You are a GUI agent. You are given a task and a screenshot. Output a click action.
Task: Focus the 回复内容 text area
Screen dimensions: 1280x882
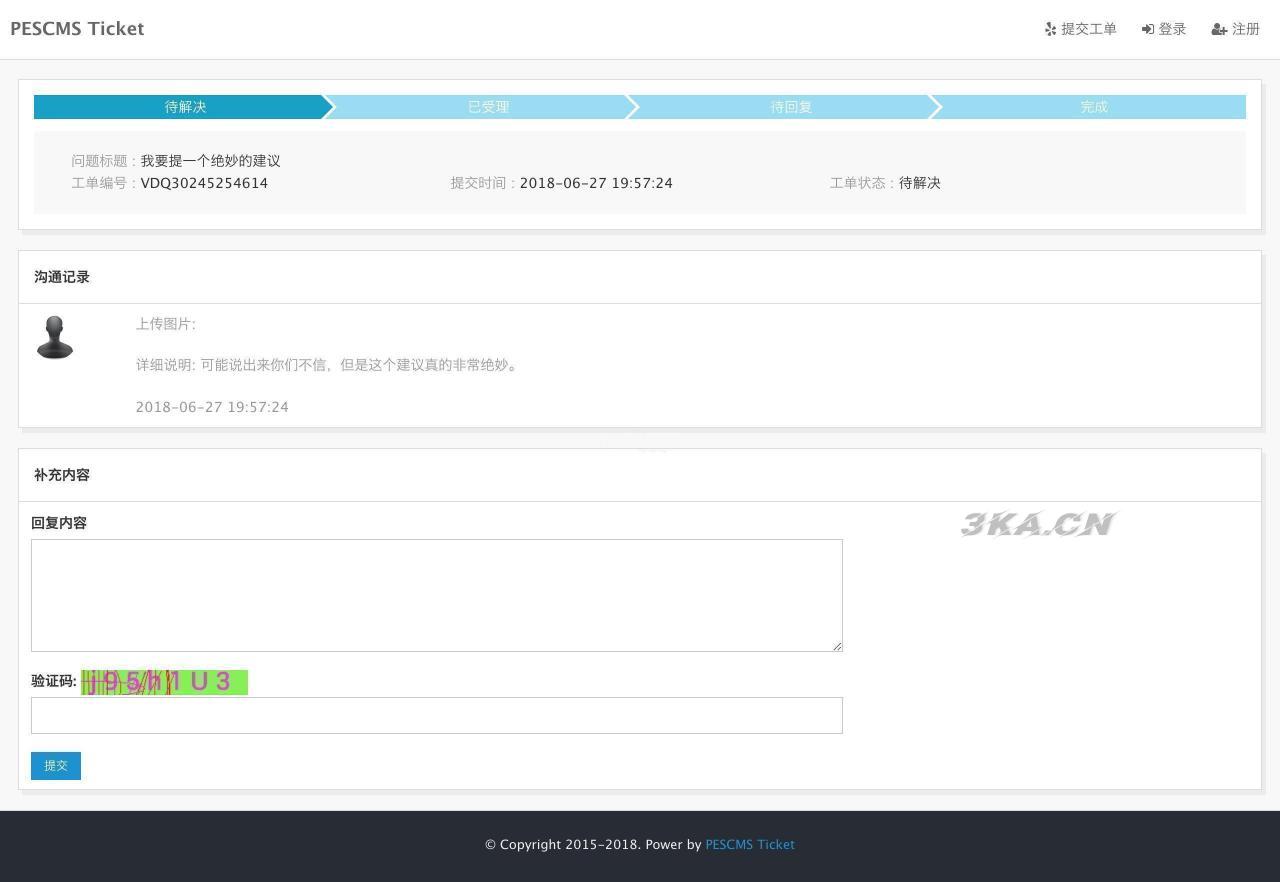coord(436,595)
